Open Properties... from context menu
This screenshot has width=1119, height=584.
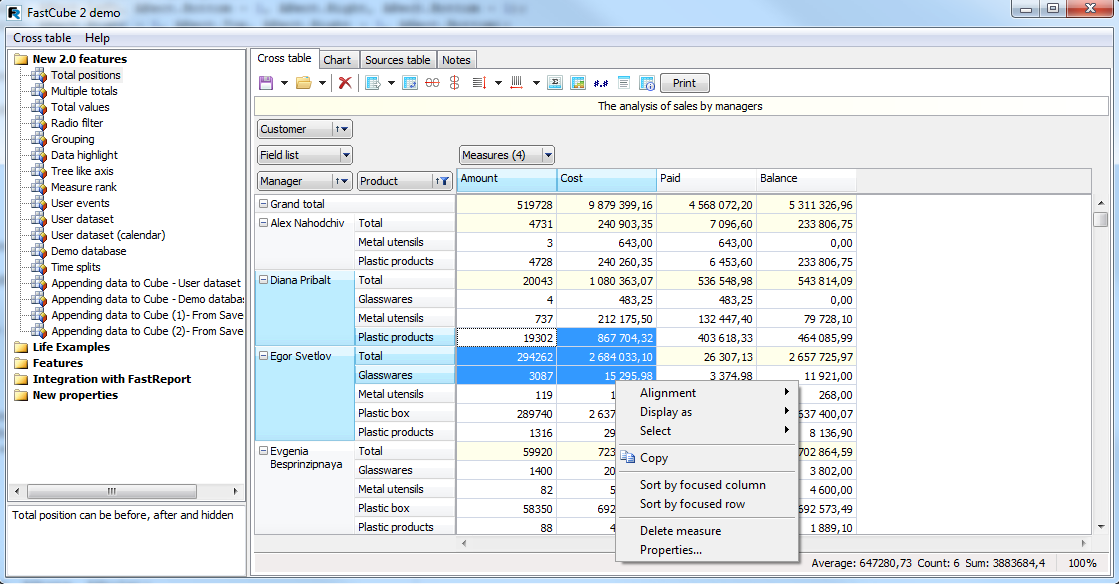pyautogui.click(x=707, y=550)
